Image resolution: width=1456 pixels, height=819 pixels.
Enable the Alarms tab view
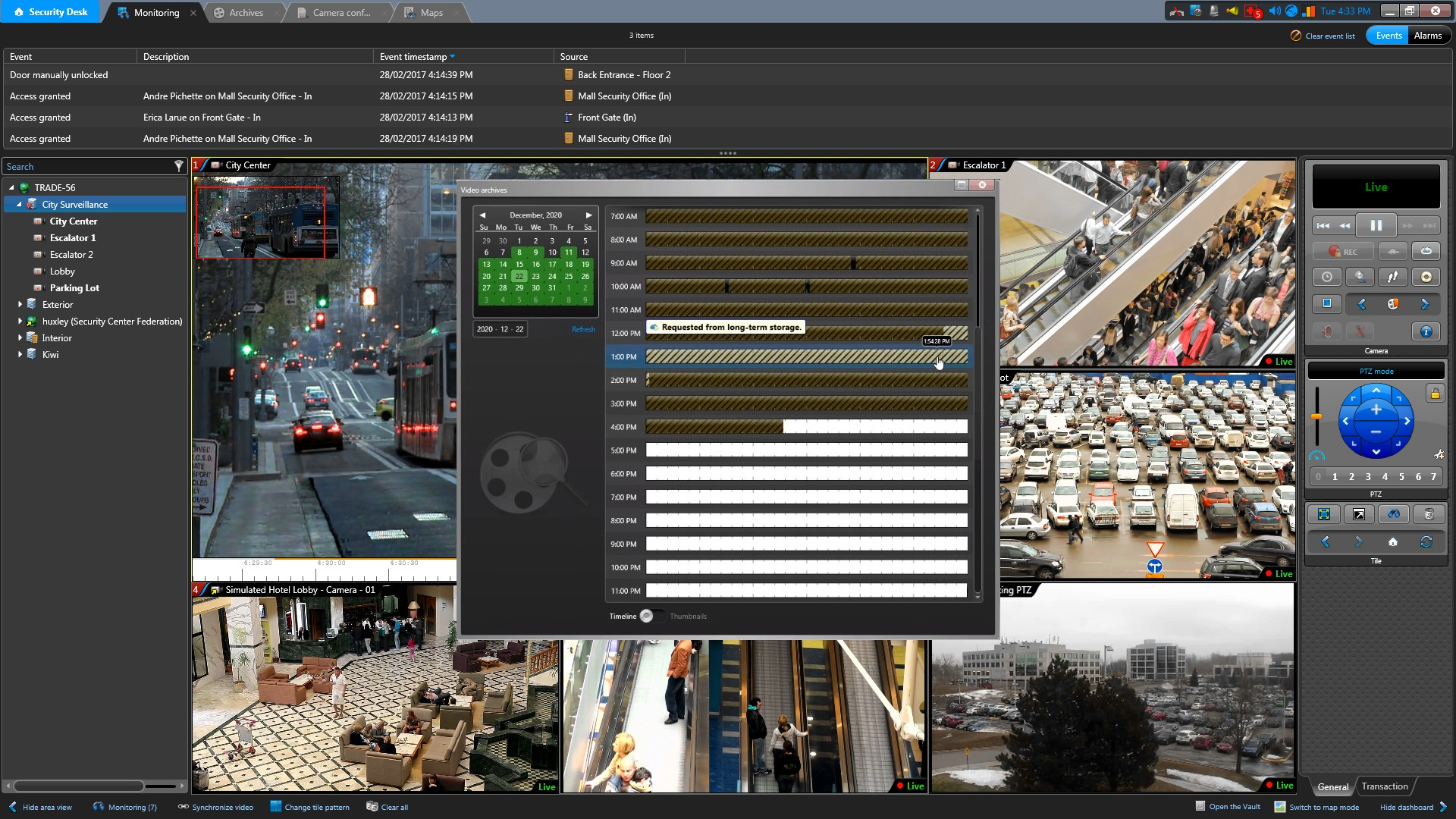coord(1427,35)
